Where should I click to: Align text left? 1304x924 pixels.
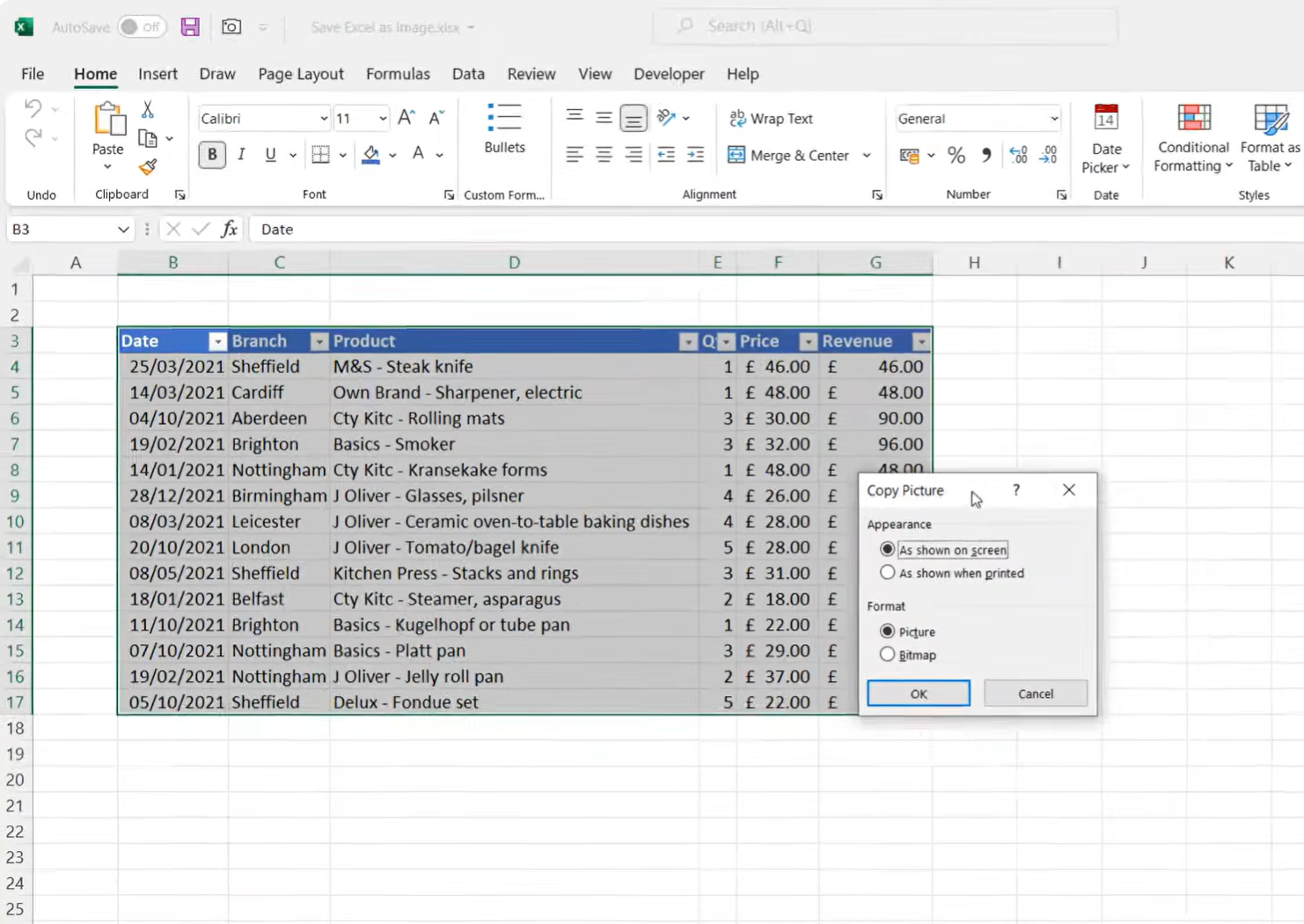pos(575,155)
